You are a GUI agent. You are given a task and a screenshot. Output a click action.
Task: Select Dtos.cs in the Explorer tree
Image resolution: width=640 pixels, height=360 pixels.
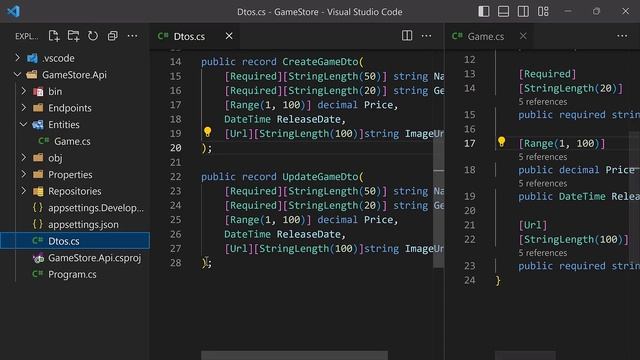coord(75,241)
